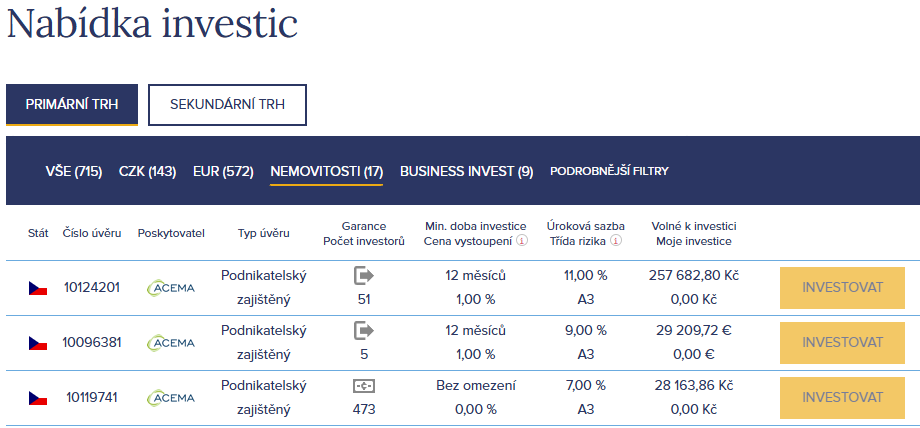Image resolution: width=920 pixels, height=428 pixels.
Task: Click the info icon beside Cena vystoupení
Action: [x=522, y=241]
